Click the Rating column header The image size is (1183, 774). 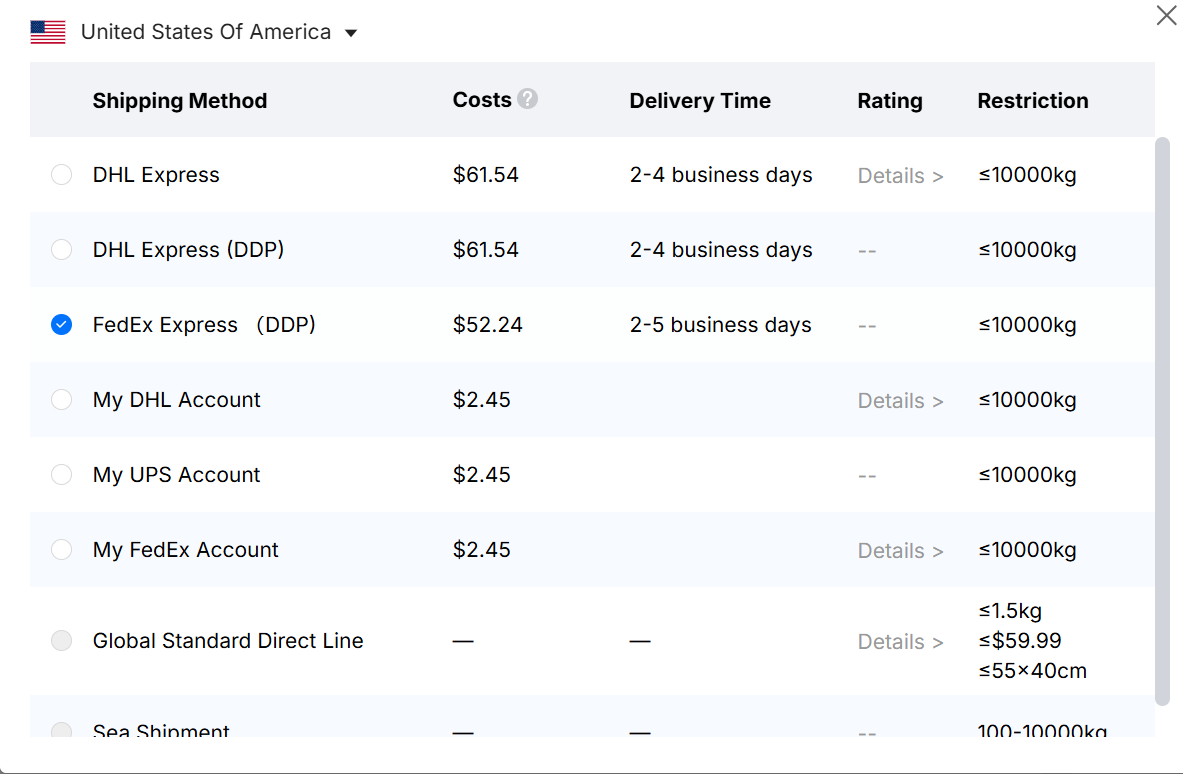tap(890, 100)
